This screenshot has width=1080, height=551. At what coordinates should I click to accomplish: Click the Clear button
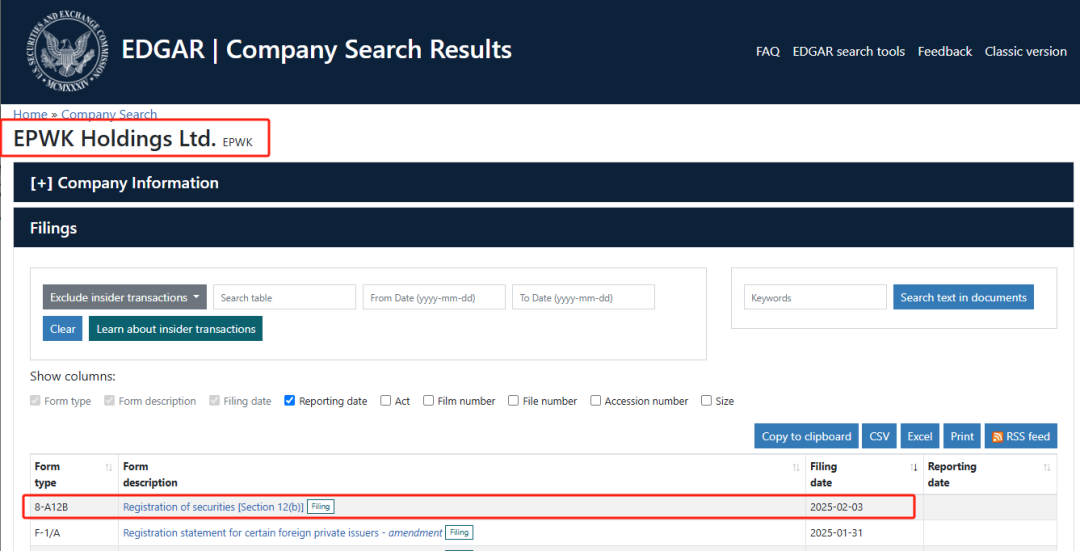click(63, 329)
